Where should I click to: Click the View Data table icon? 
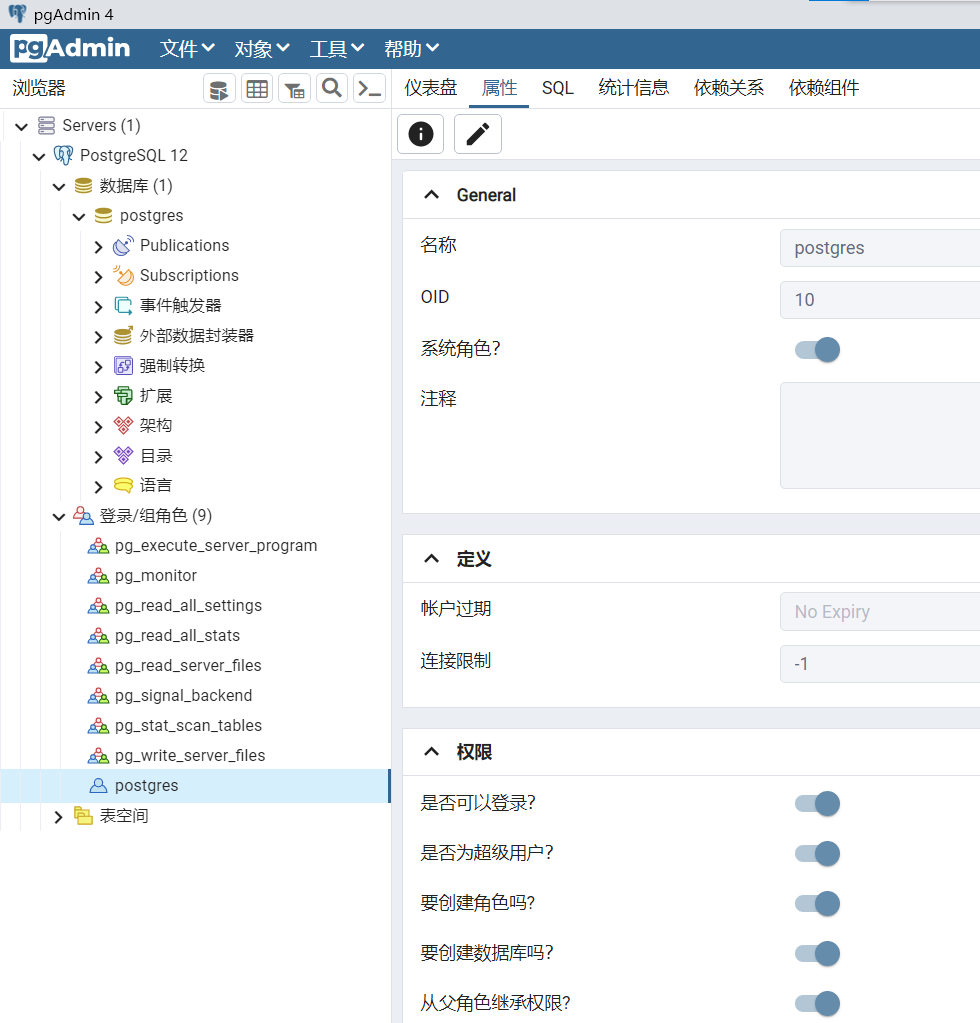pos(257,89)
